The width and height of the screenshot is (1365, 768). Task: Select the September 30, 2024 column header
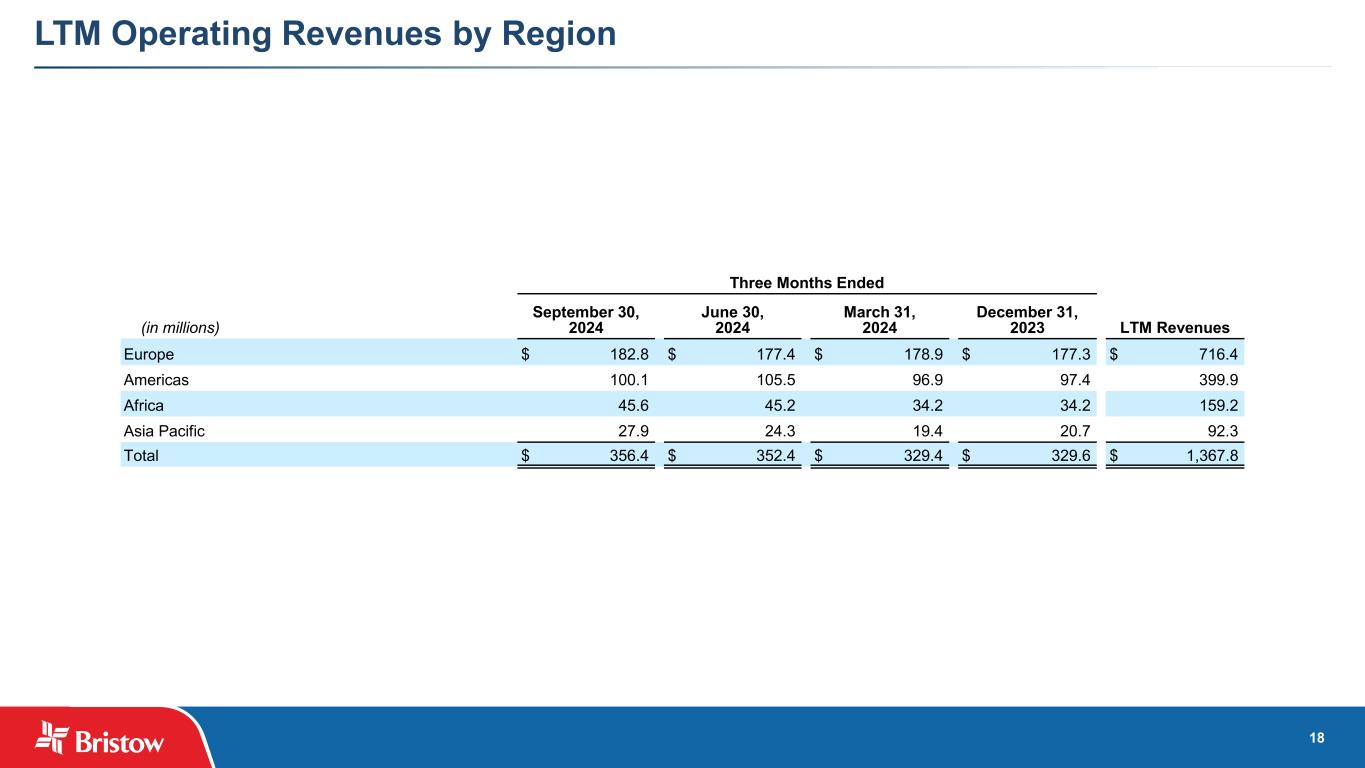point(586,320)
